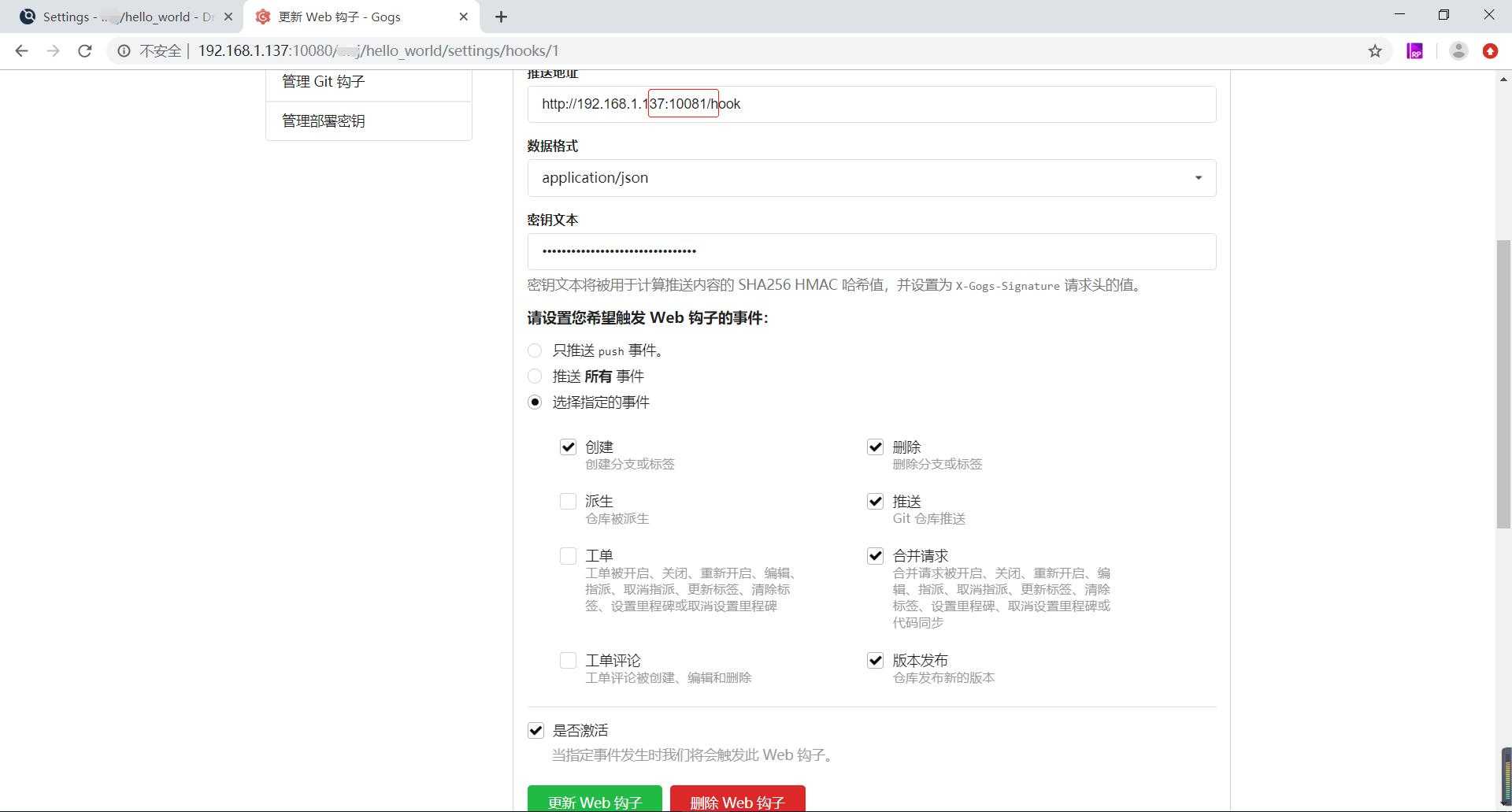The image size is (1512, 812).
Task: Uncheck the 合并请求 event checkbox
Action: click(875, 556)
